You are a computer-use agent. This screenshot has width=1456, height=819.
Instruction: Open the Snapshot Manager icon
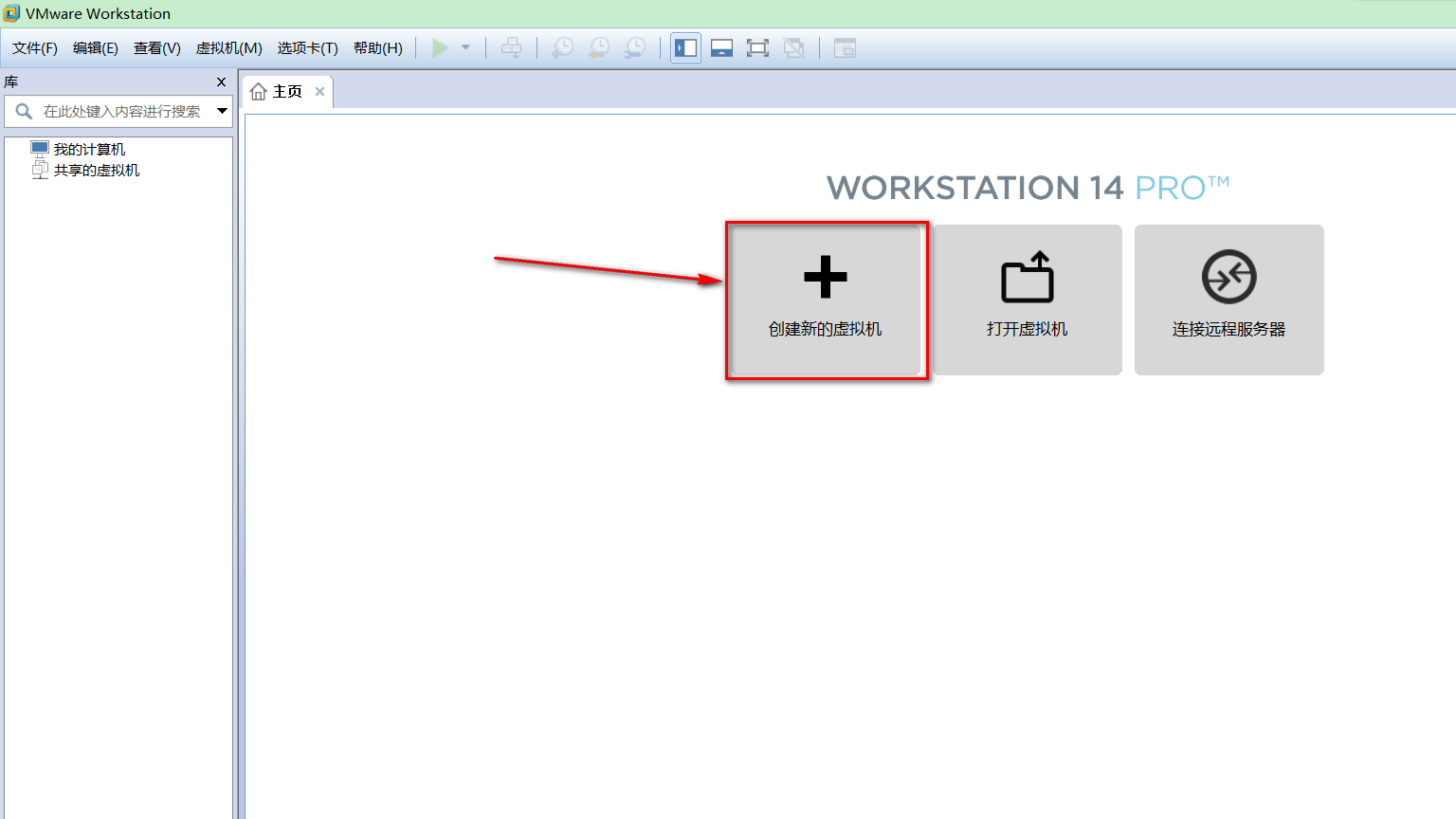(635, 47)
